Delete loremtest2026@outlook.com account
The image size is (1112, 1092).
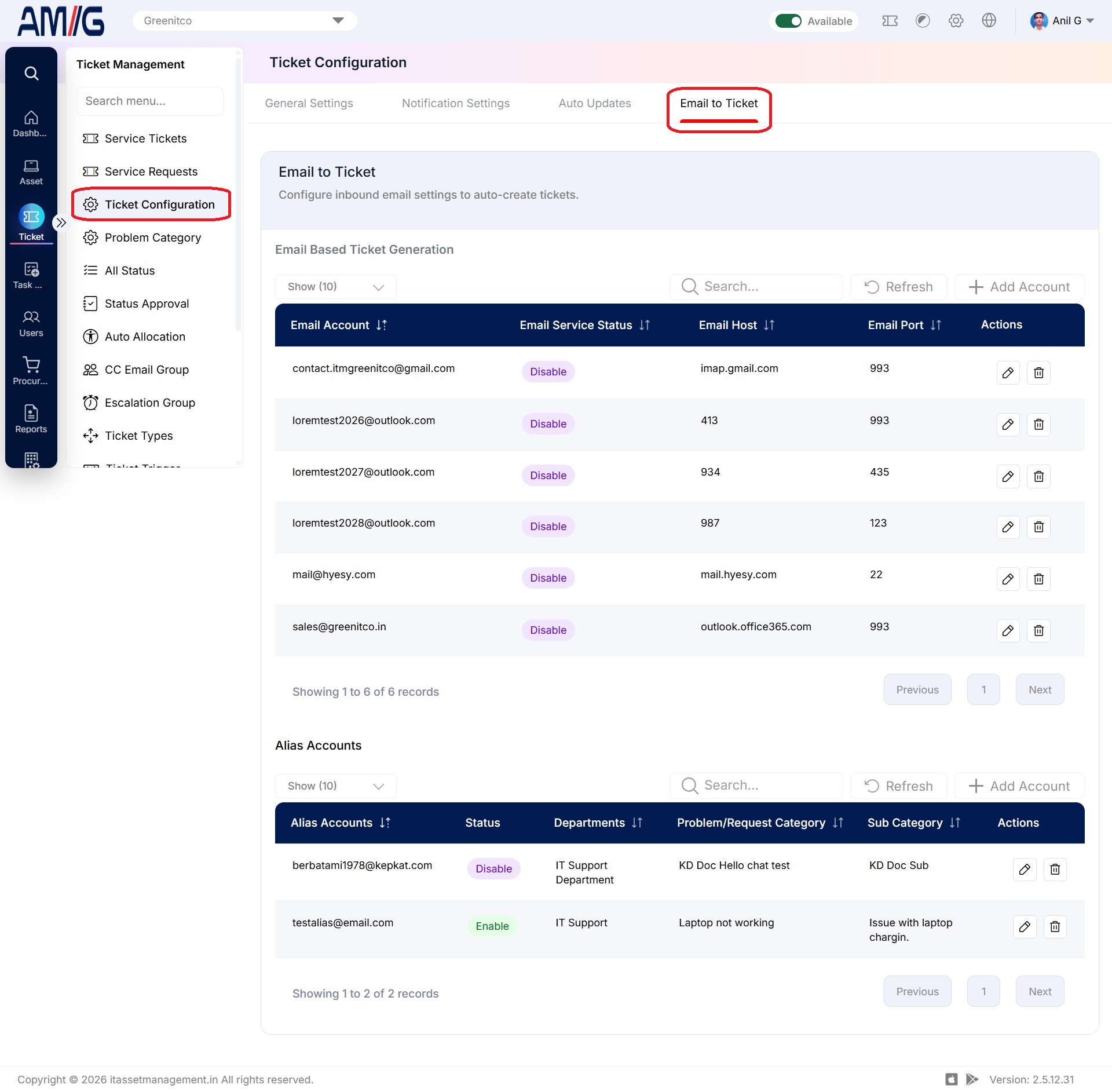[x=1038, y=425]
